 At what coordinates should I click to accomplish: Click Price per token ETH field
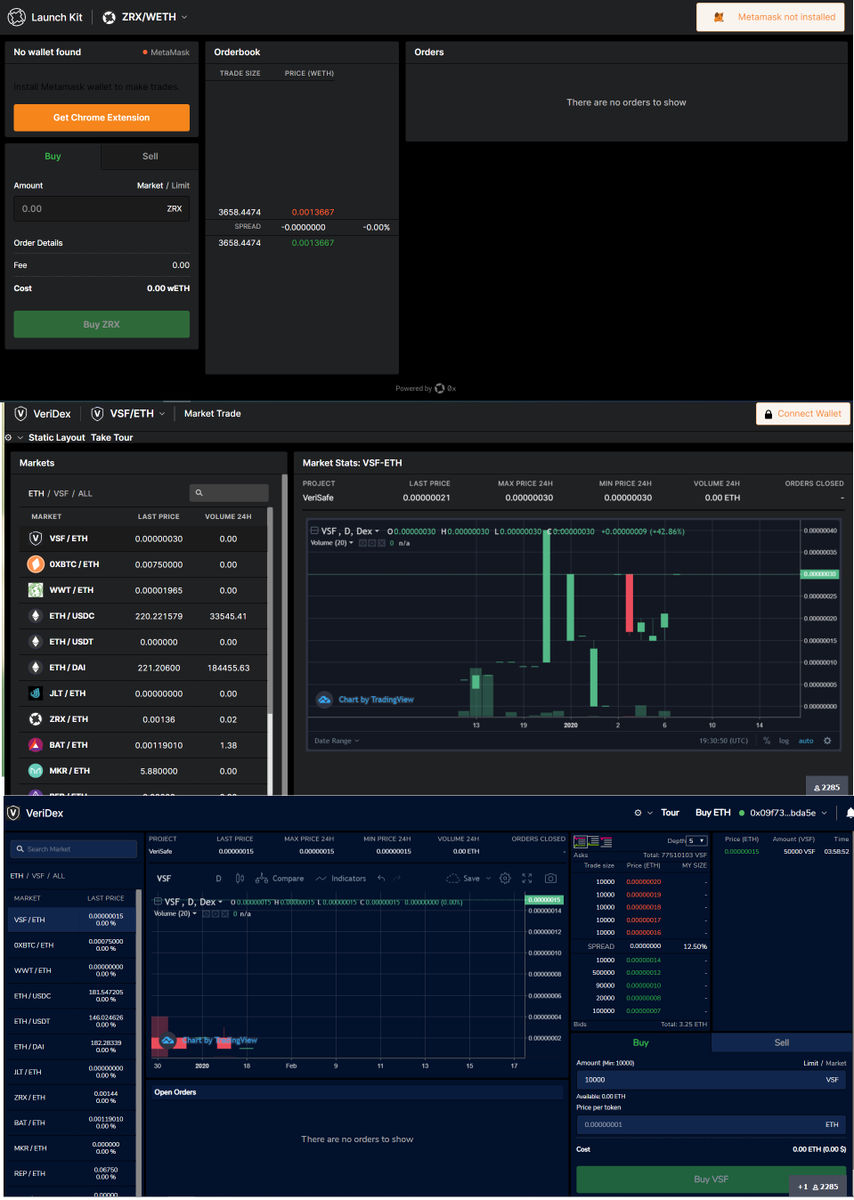point(711,1125)
